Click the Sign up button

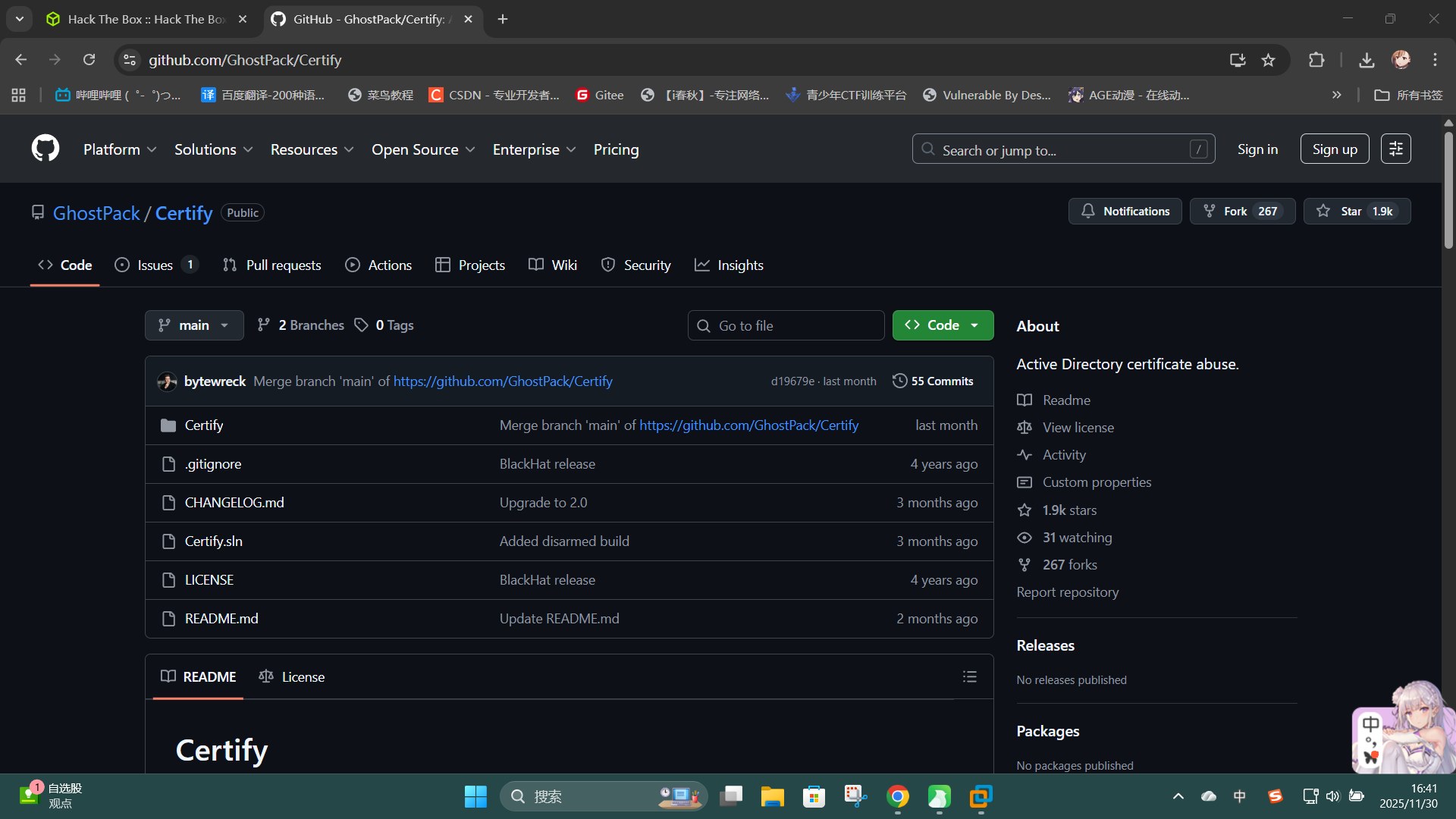tap(1334, 149)
